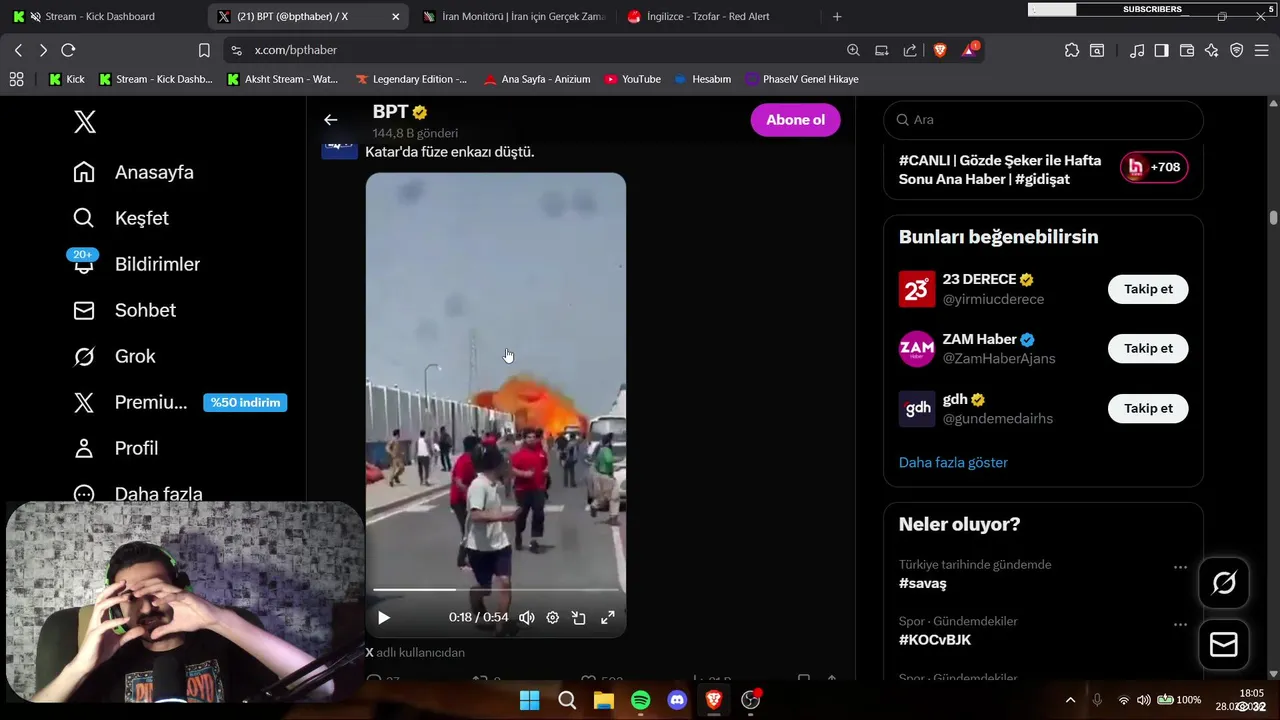This screenshot has width=1280, height=720.
Task: Mute the video with the speaker icon
Action: click(x=526, y=617)
